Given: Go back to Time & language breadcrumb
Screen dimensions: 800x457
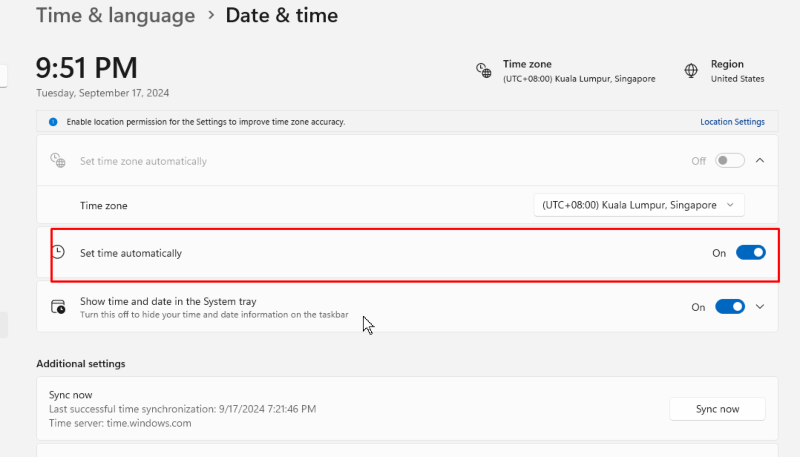Looking at the screenshot, I should 115,15.
